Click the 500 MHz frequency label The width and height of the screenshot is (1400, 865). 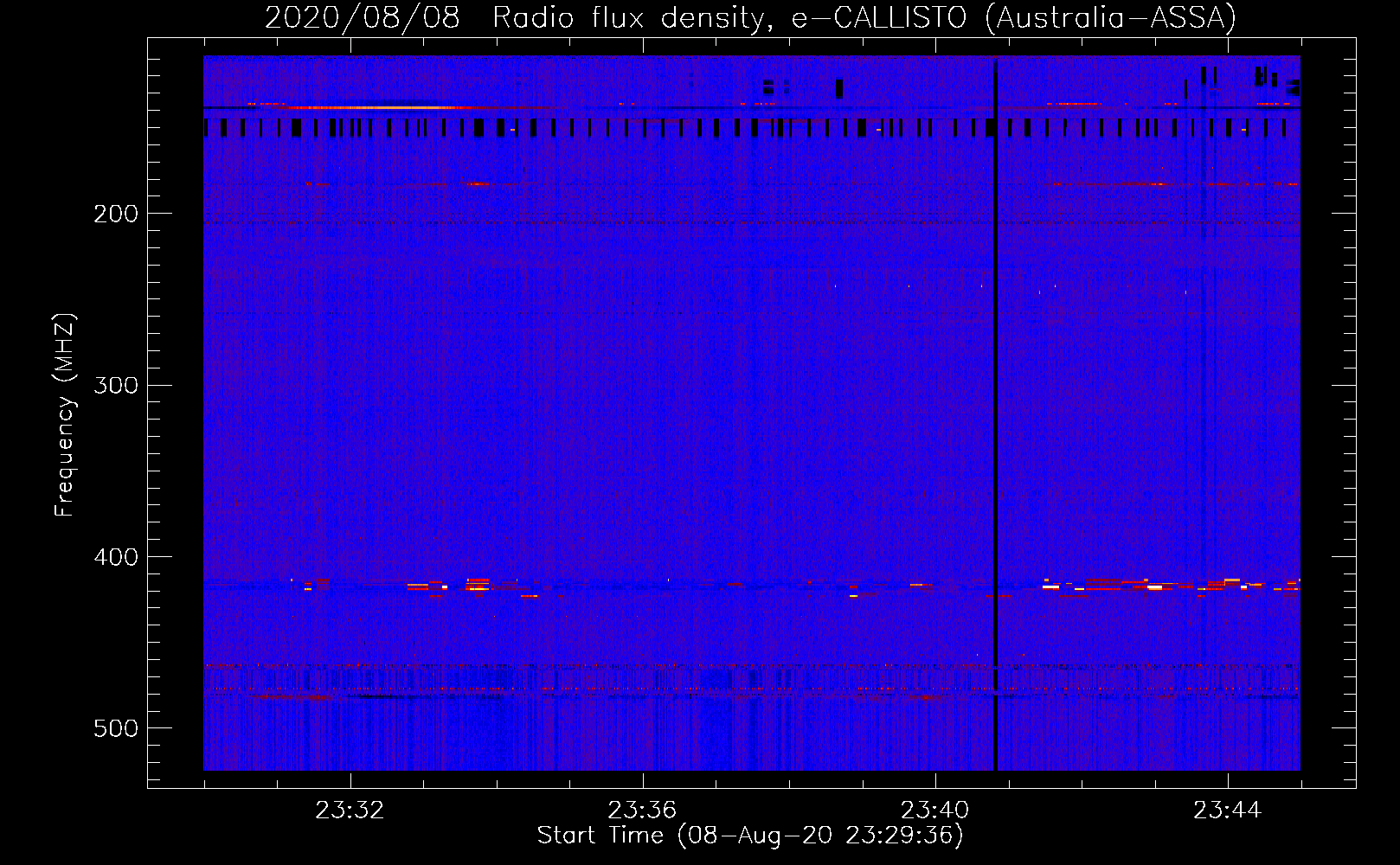(116, 728)
